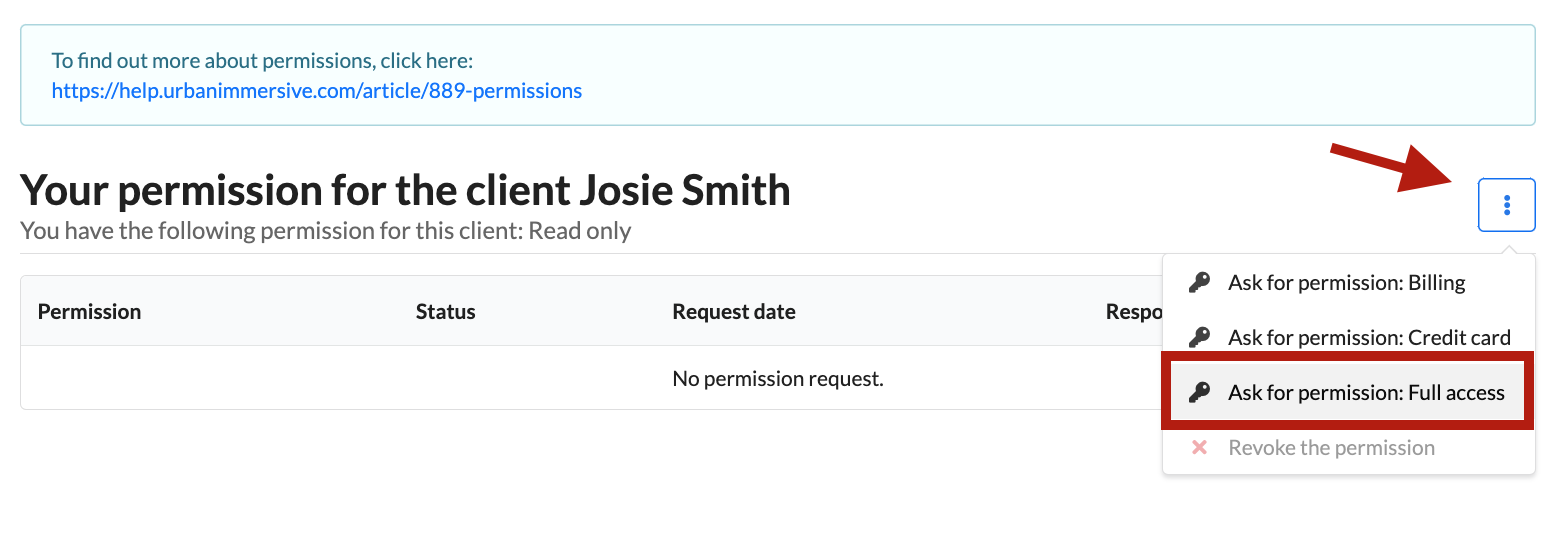The width and height of the screenshot is (1562, 542).
Task: Click the Request date column header
Action: (734, 312)
